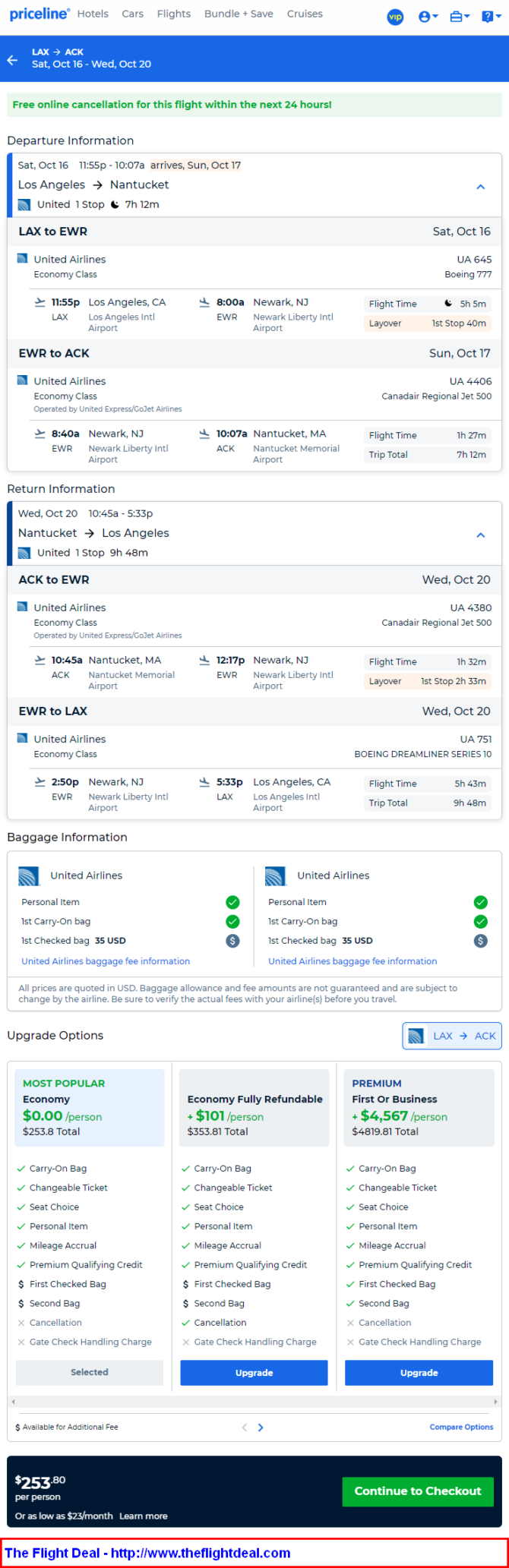
Task: Open Learn more about monthly payments
Action: point(144,1516)
